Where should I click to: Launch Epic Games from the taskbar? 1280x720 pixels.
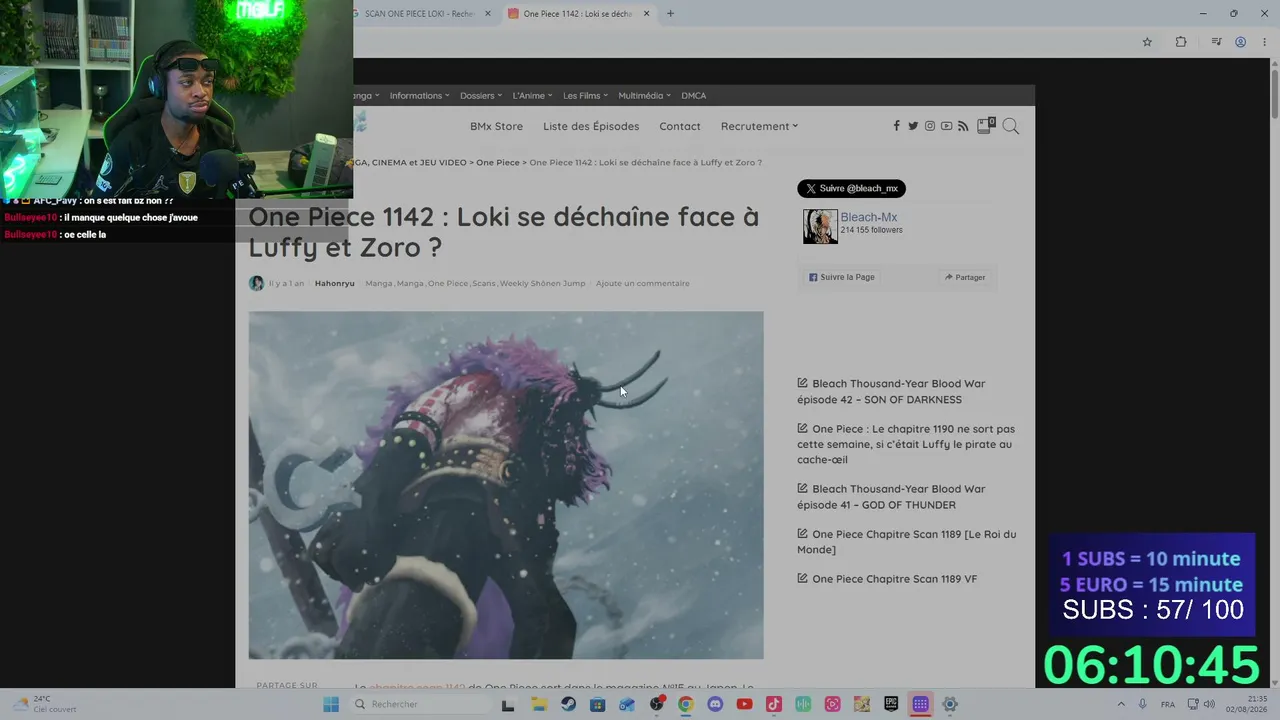891,704
